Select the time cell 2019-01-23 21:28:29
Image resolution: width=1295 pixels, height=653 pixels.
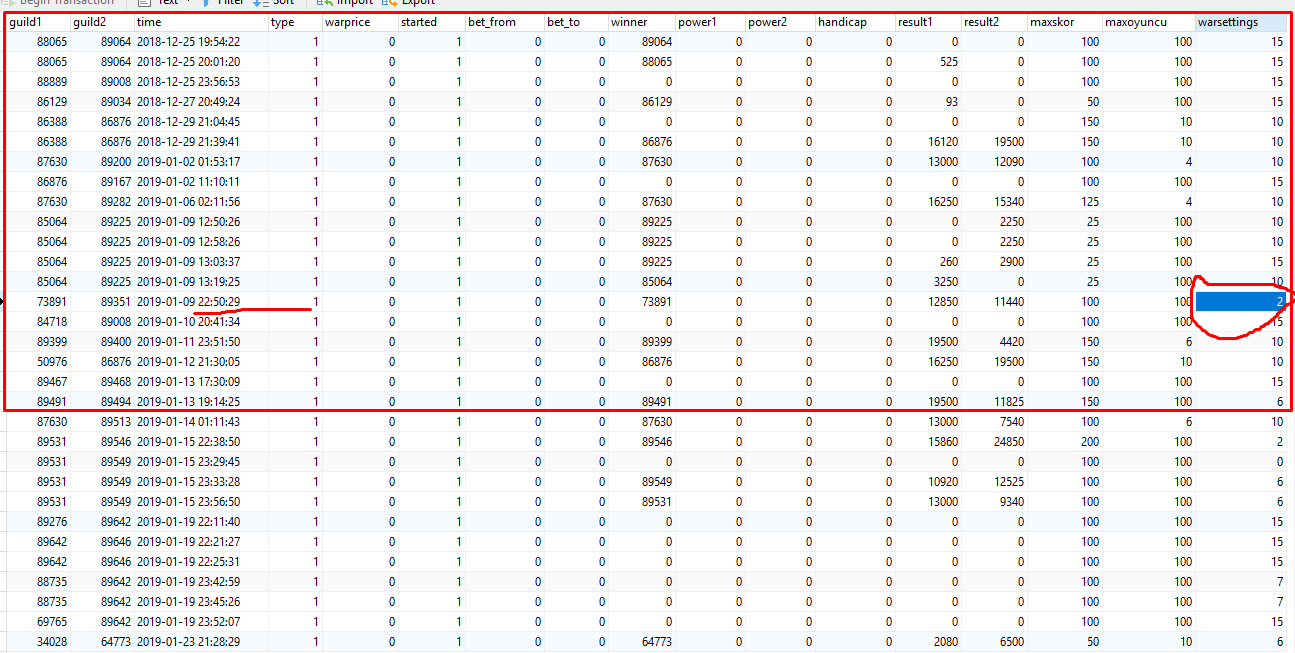[188, 642]
